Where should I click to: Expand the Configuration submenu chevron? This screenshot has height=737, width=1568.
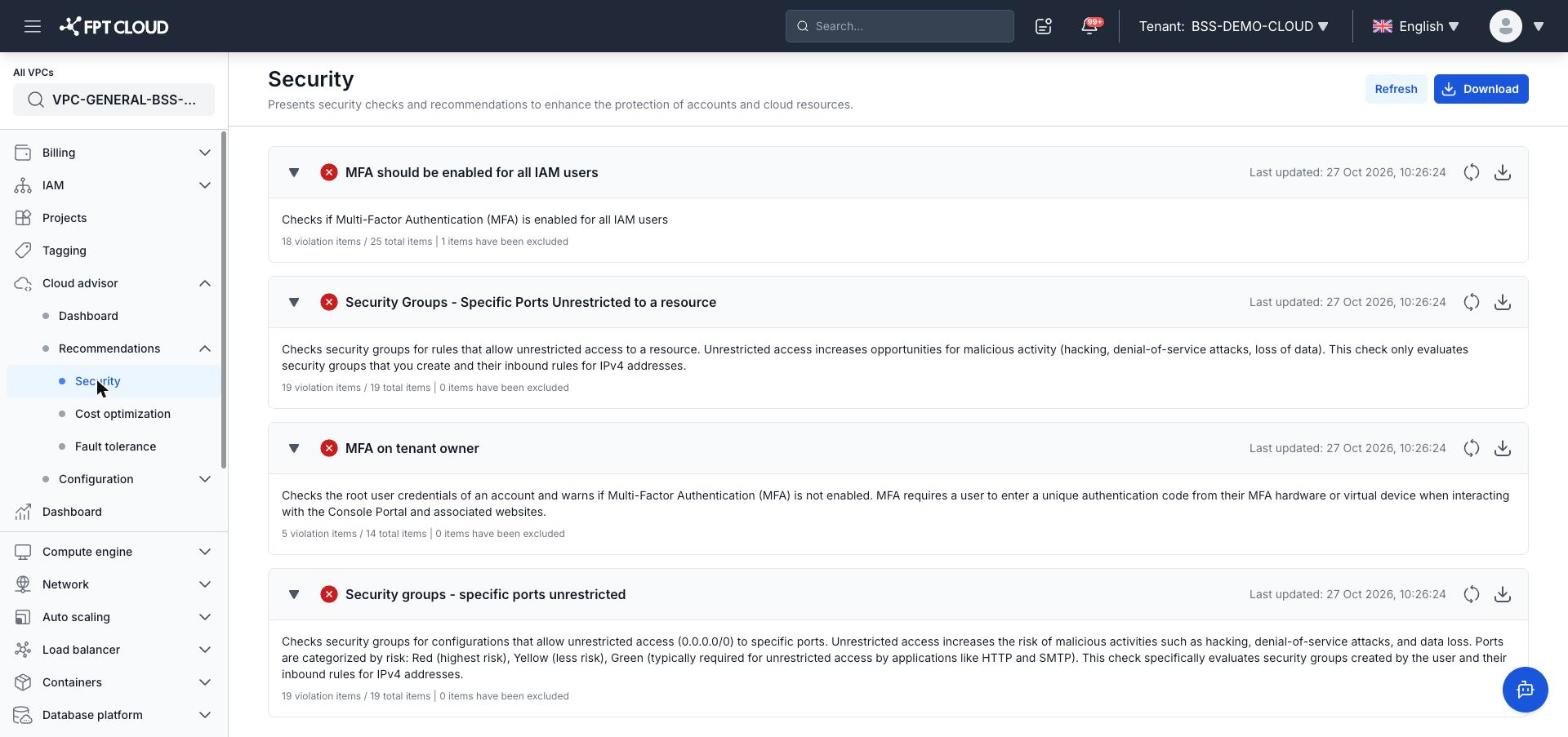coord(205,480)
